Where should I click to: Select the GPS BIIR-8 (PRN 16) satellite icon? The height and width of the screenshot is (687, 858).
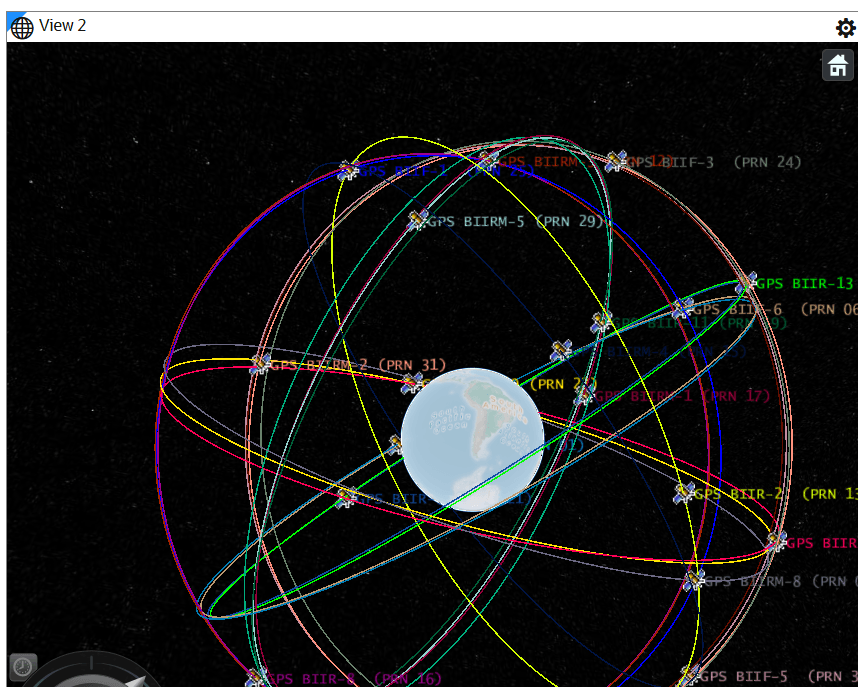pyautogui.click(x=256, y=678)
